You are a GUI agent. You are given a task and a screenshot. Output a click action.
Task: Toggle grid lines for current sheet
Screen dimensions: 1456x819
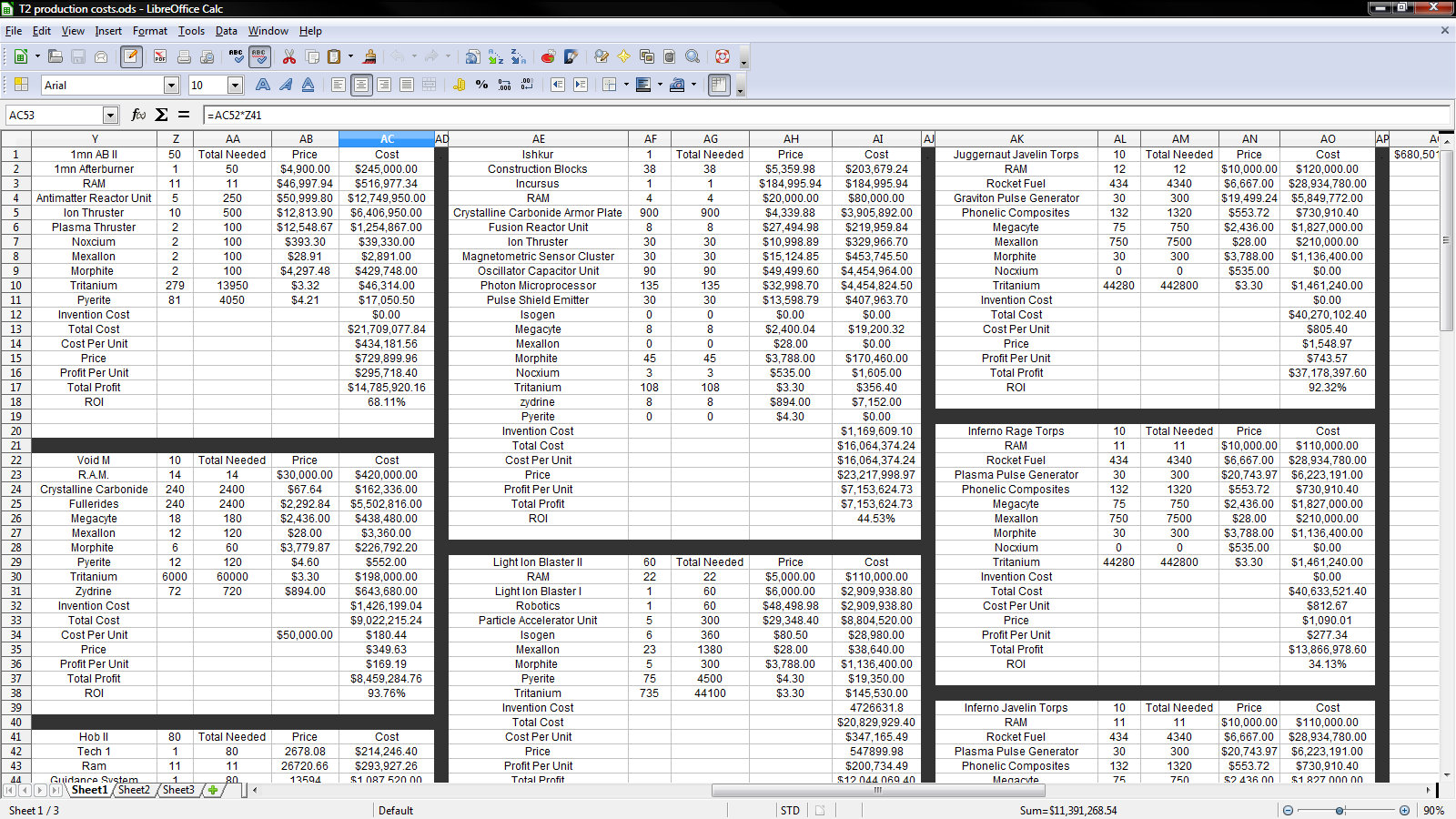(x=719, y=85)
